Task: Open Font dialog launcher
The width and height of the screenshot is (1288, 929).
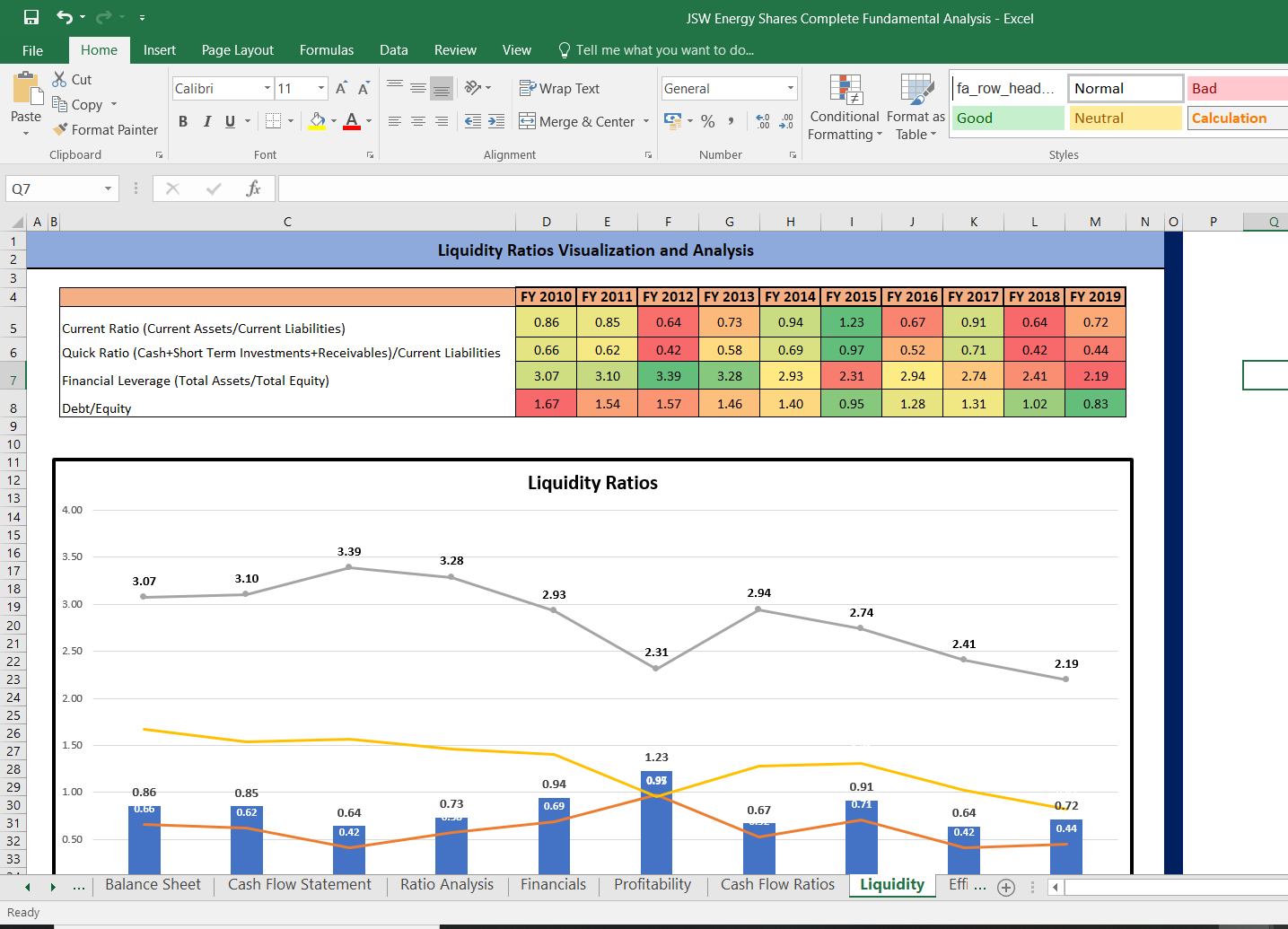Action: point(370,155)
